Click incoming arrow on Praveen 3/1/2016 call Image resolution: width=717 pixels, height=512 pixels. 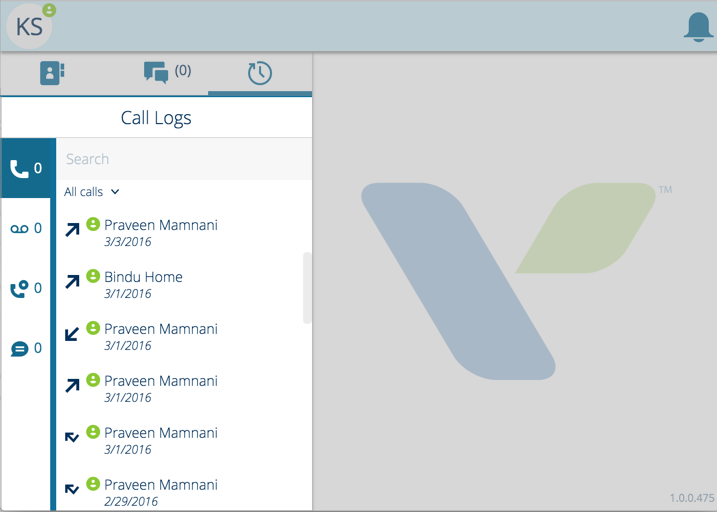72,334
